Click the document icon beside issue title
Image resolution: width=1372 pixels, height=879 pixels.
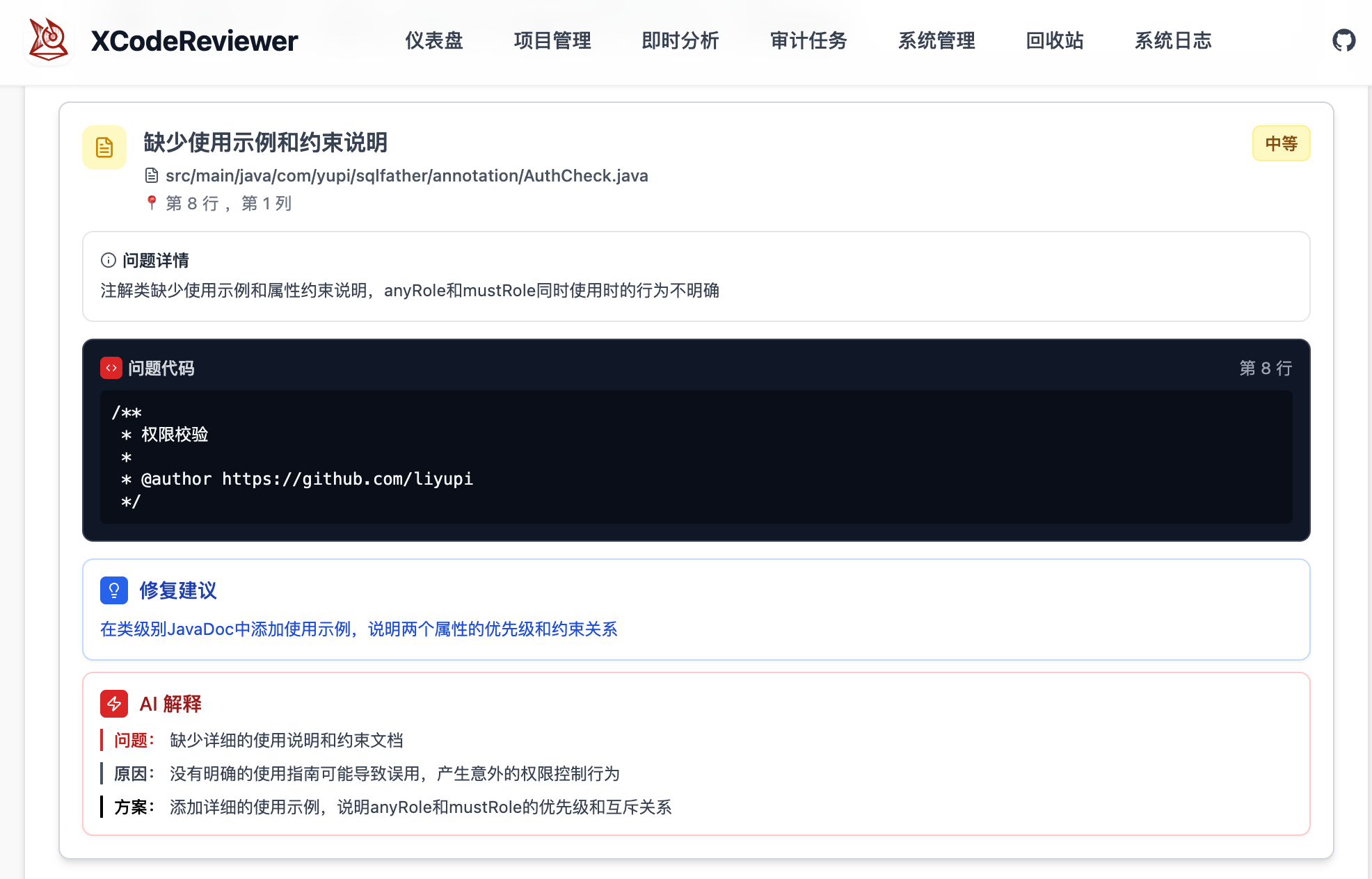click(x=103, y=147)
